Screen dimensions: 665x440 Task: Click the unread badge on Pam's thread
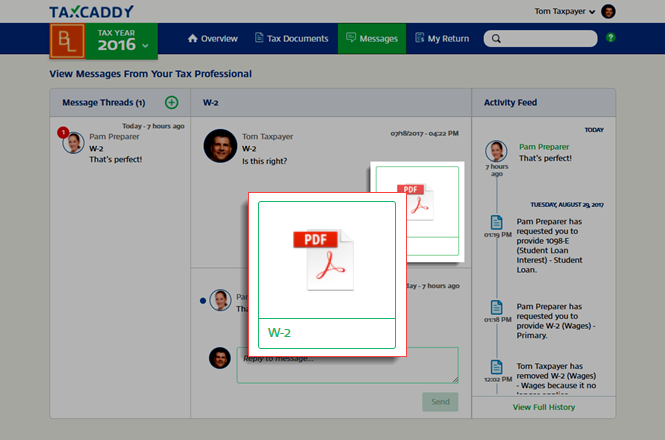tap(63, 132)
